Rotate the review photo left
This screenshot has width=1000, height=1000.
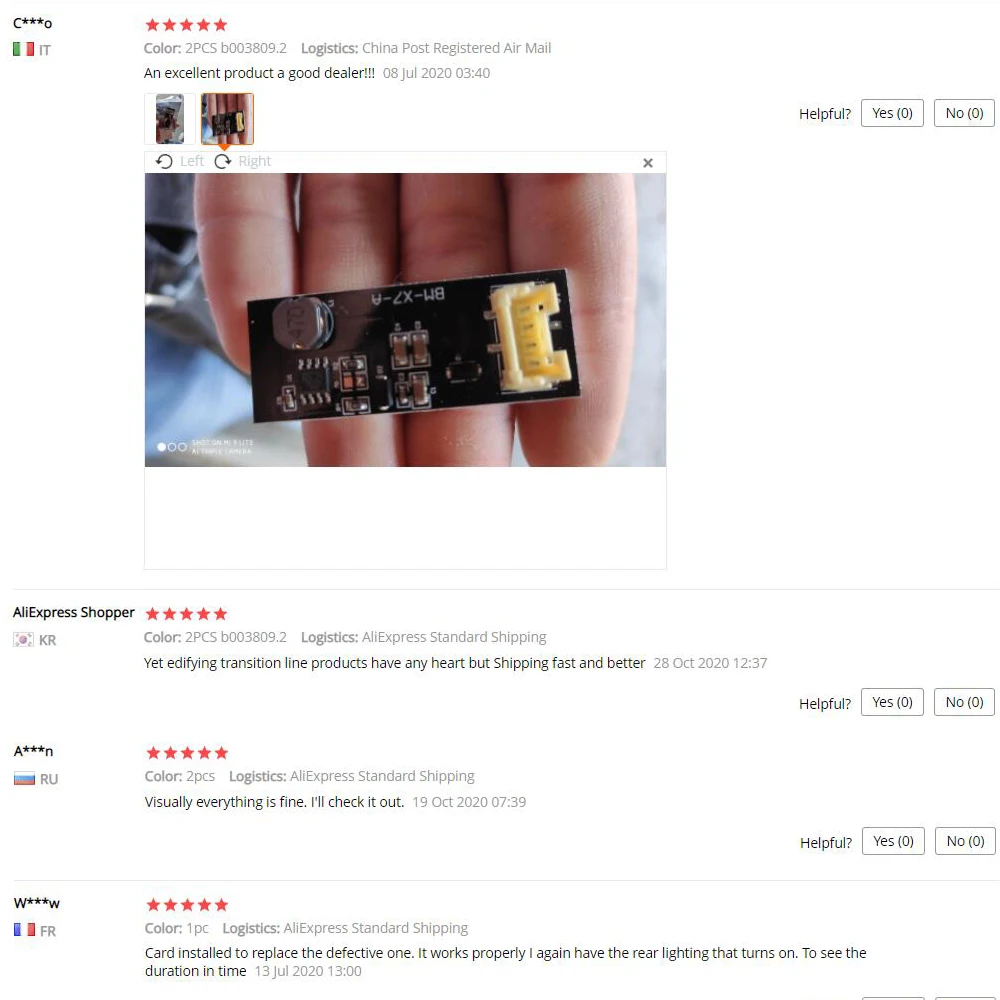(179, 161)
